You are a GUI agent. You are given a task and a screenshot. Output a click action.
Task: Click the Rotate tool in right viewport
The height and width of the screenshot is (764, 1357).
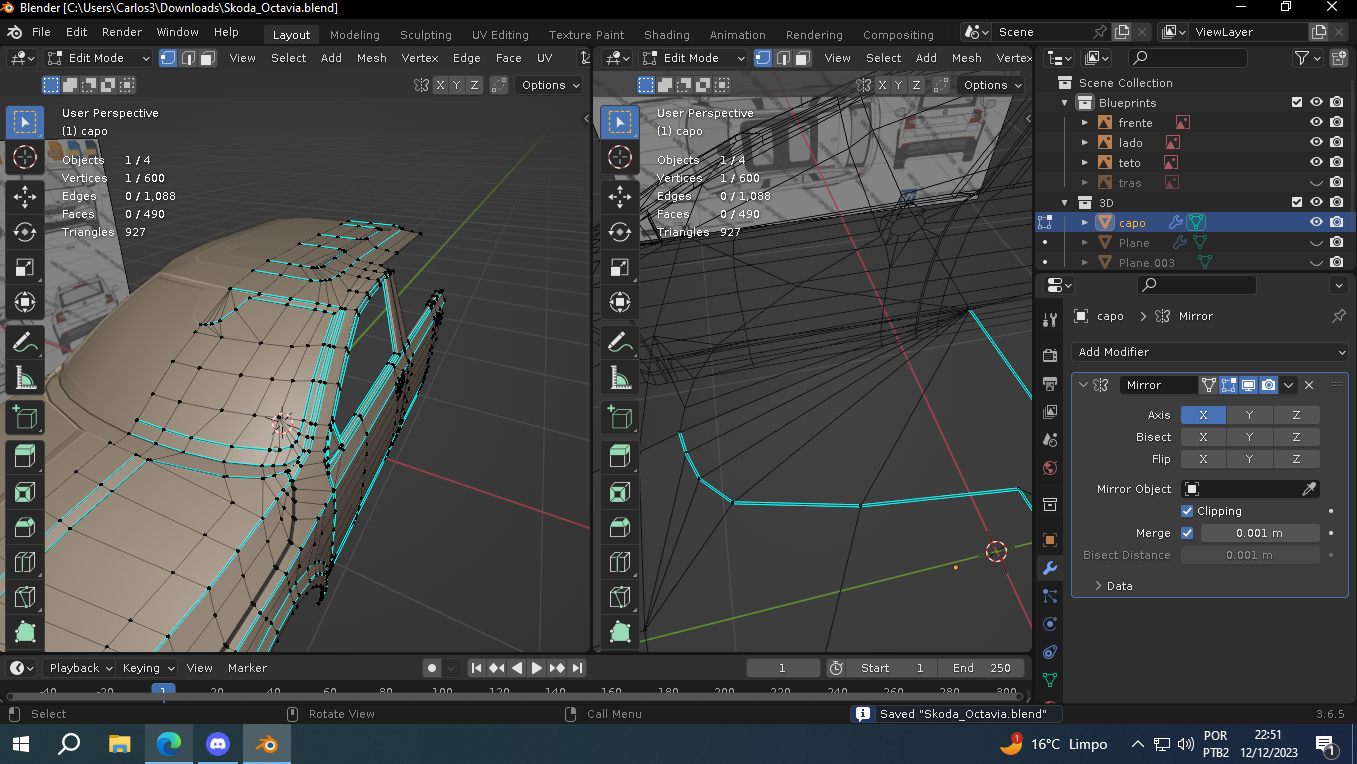pos(620,232)
